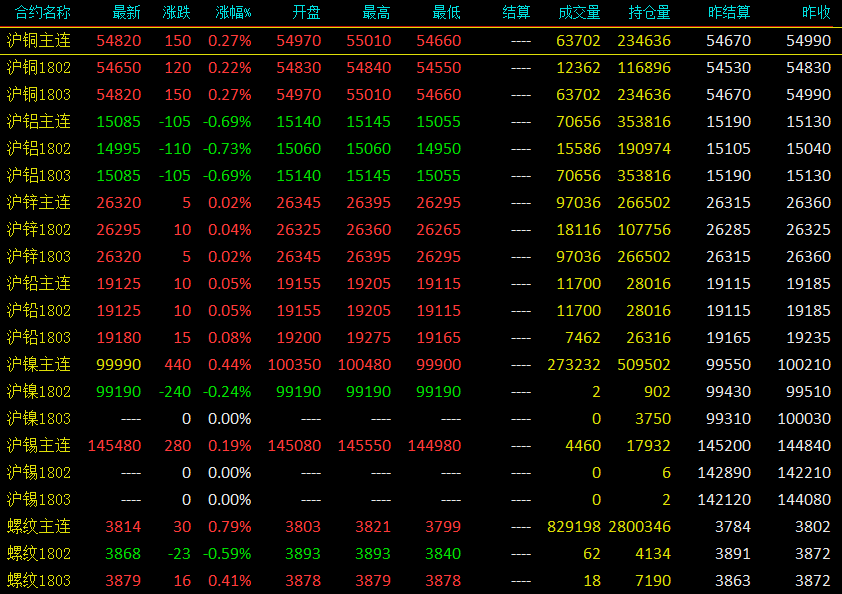Select the 沪锡主连 contract row
842x594 pixels.
tap(421, 446)
